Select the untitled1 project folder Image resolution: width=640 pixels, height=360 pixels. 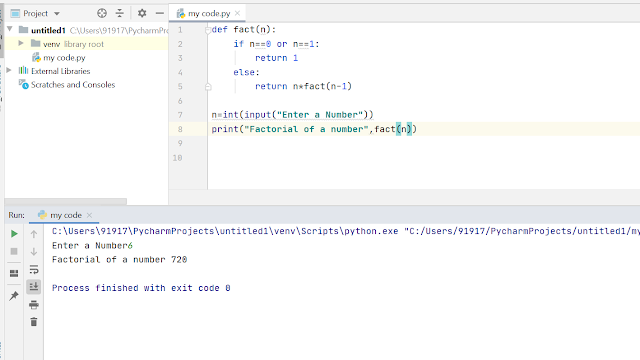[48, 30]
